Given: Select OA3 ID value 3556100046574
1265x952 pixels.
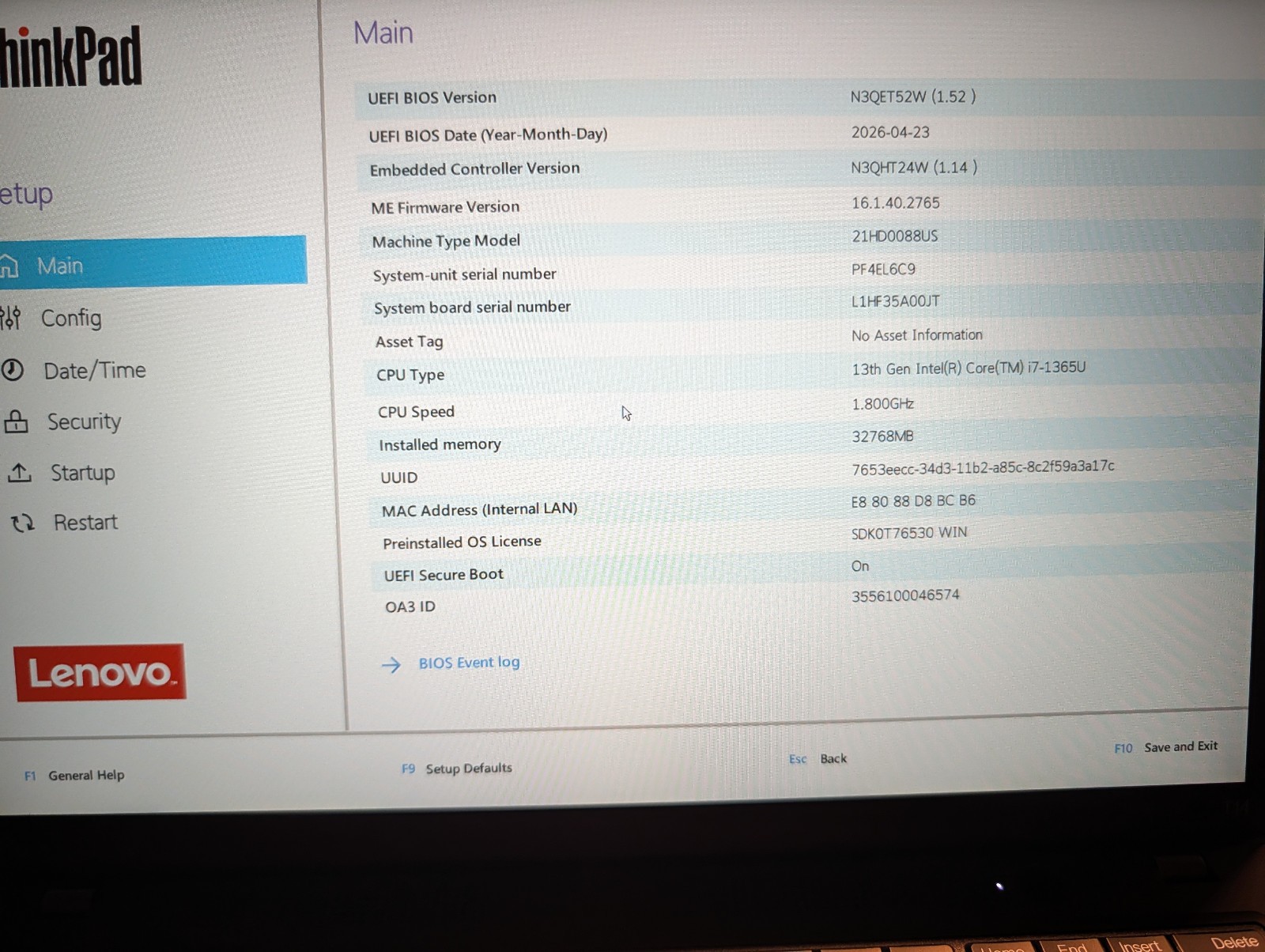Looking at the screenshot, I should [905, 595].
